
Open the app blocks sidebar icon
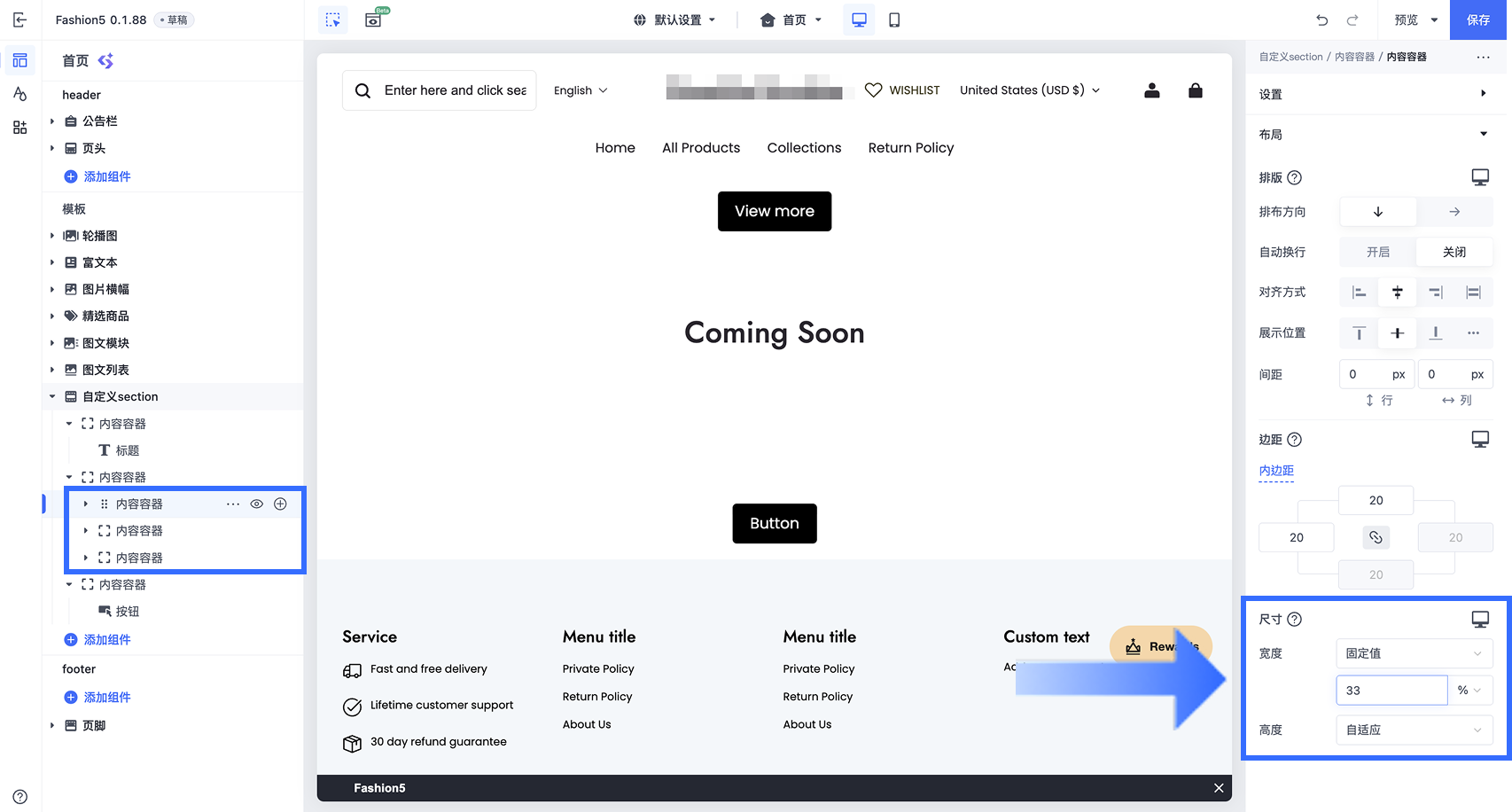[x=19, y=128]
